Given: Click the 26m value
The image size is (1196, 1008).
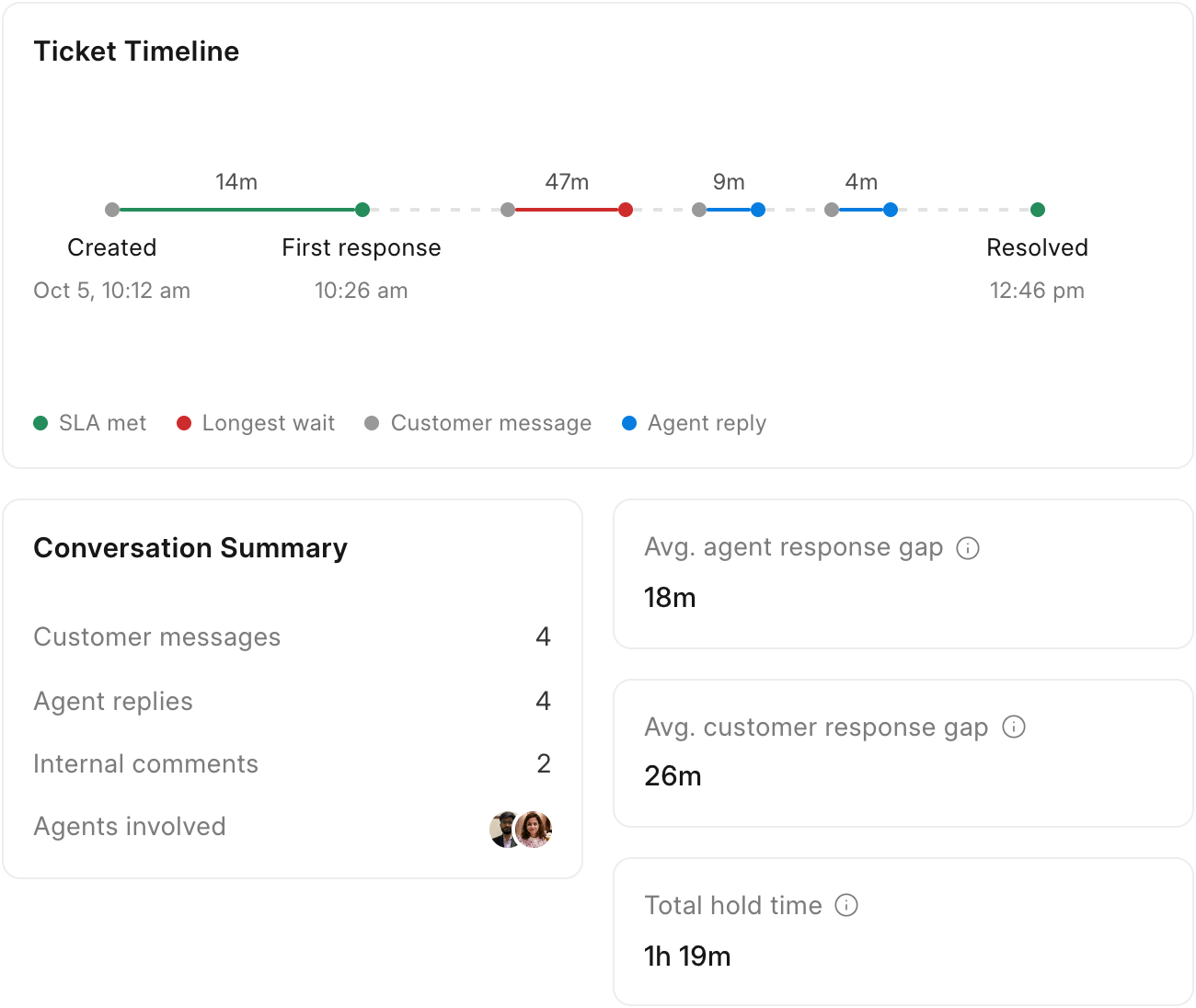Looking at the screenshot, I should (x=673, y=776).
